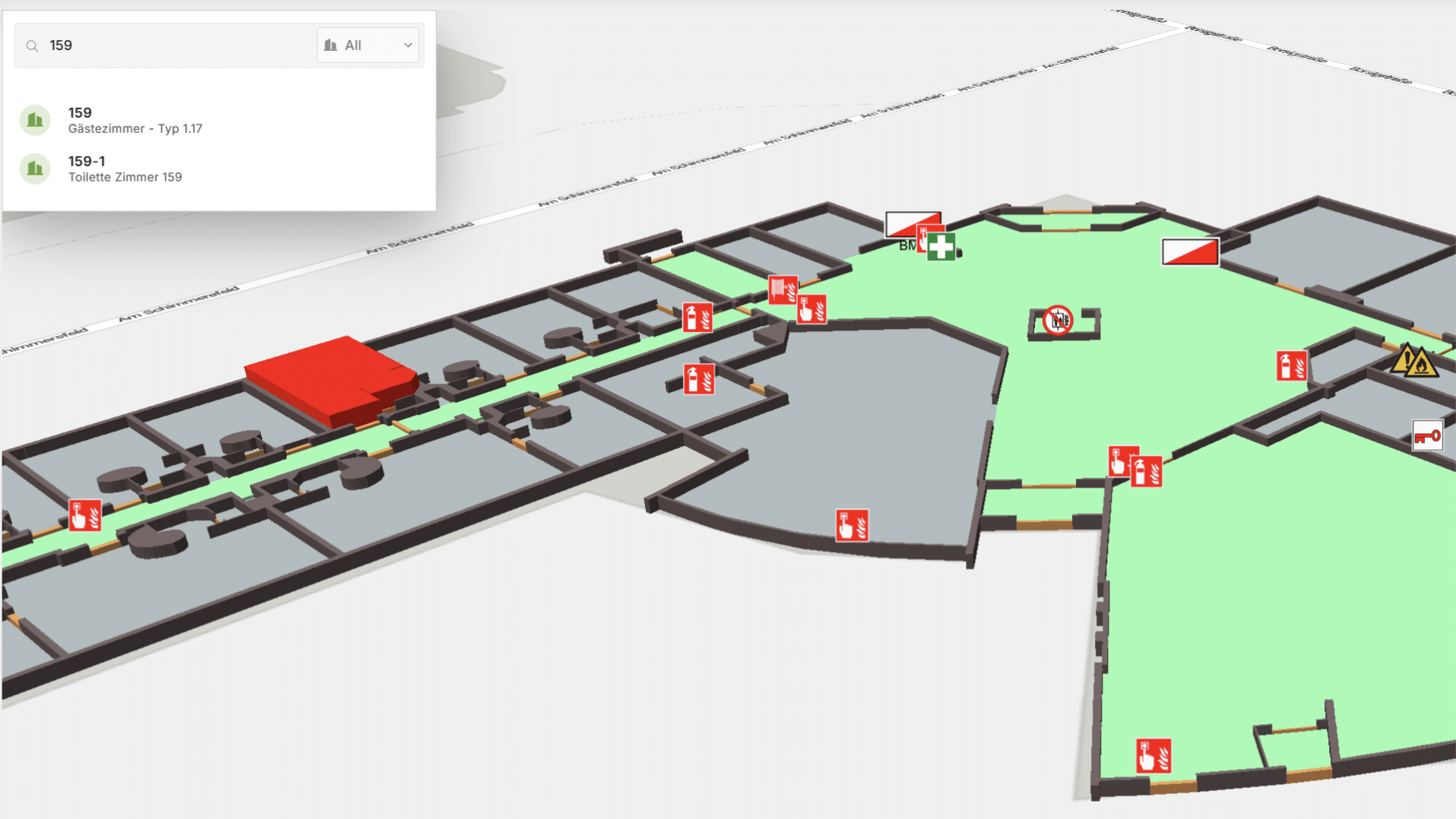Select the fire extinguisher near the warning triangles

click(x=1291, y=366)
